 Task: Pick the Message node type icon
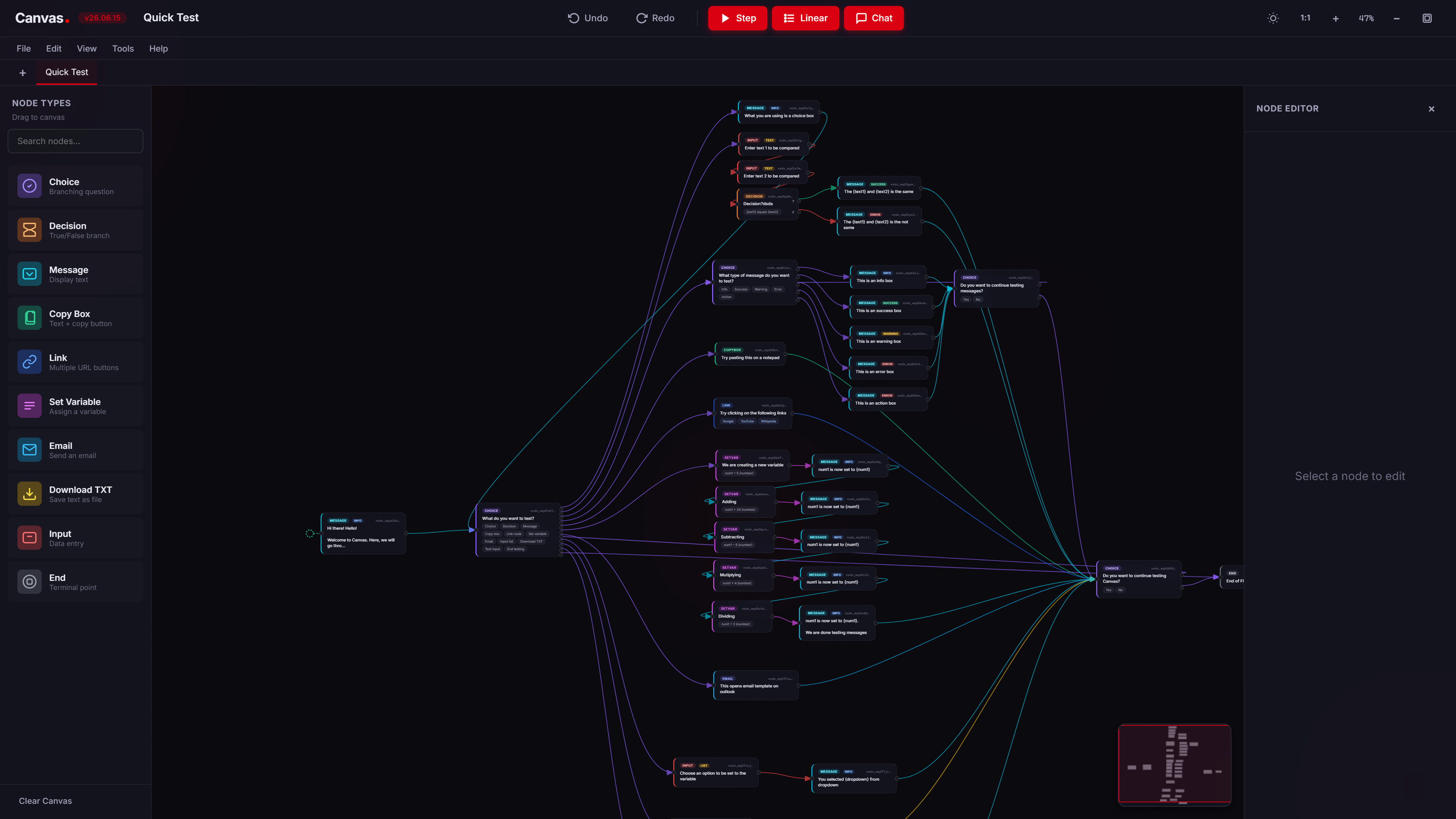tap(30, 274)
